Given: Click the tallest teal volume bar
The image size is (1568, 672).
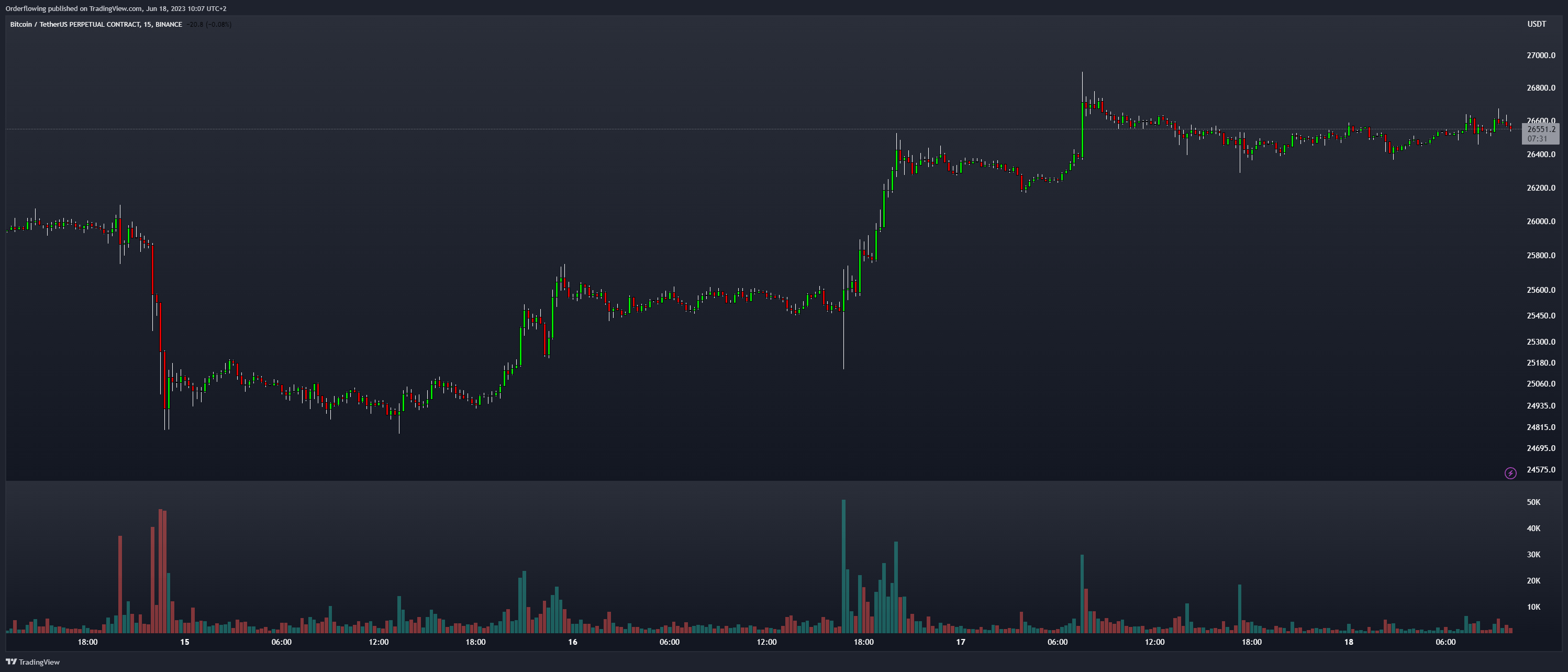Looking at the screenshot, I should coord(843,566).
